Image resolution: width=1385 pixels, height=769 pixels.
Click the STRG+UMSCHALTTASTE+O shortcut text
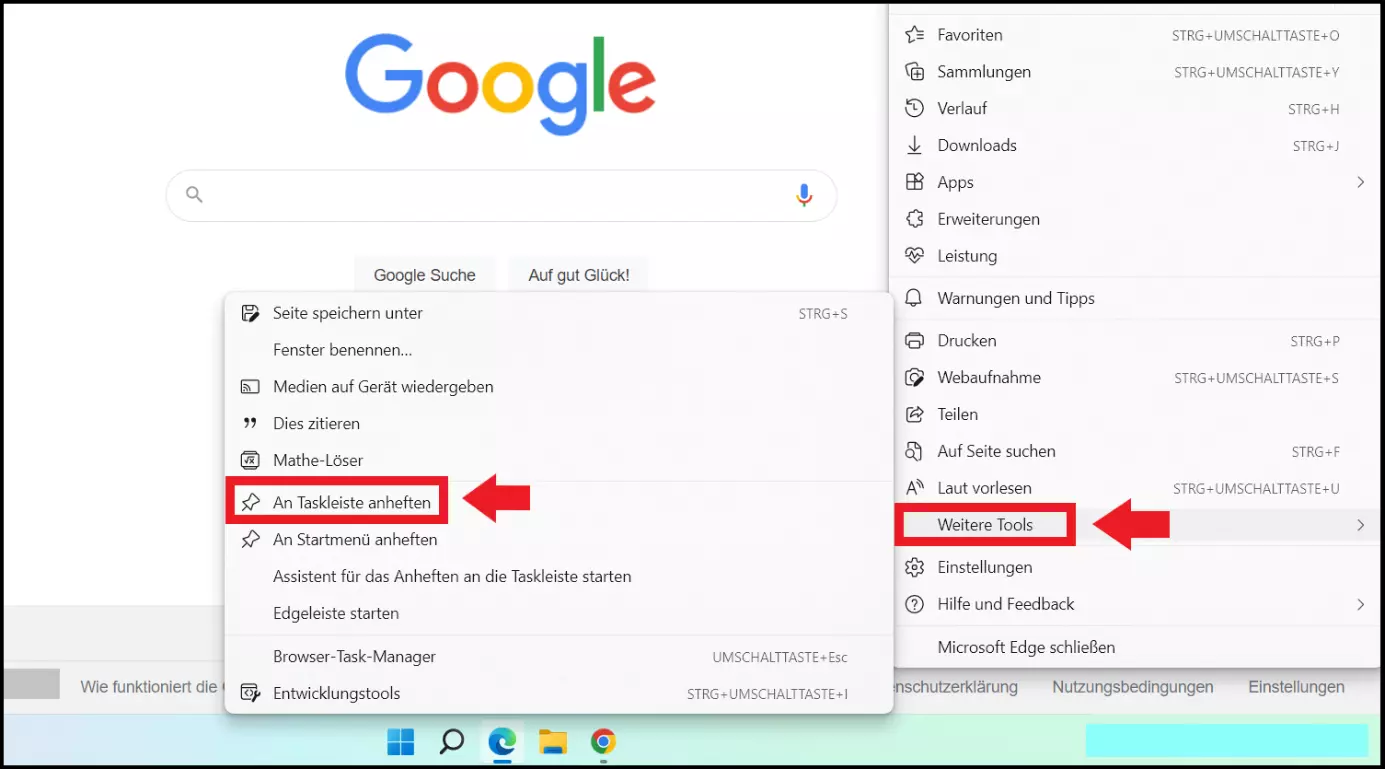[x=1256, y=36]
